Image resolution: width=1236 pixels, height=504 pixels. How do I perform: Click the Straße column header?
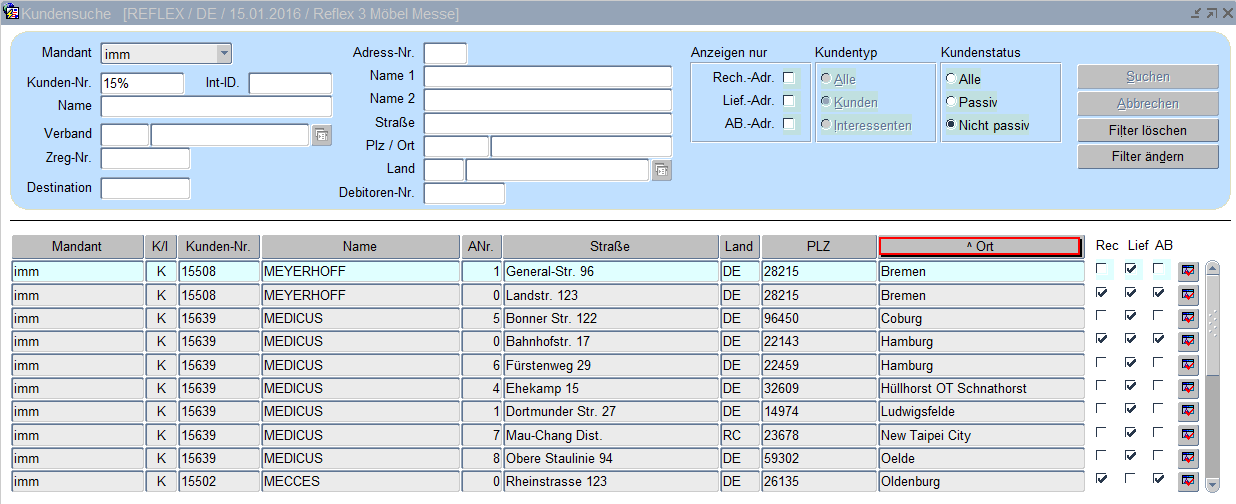pos(610,247)
